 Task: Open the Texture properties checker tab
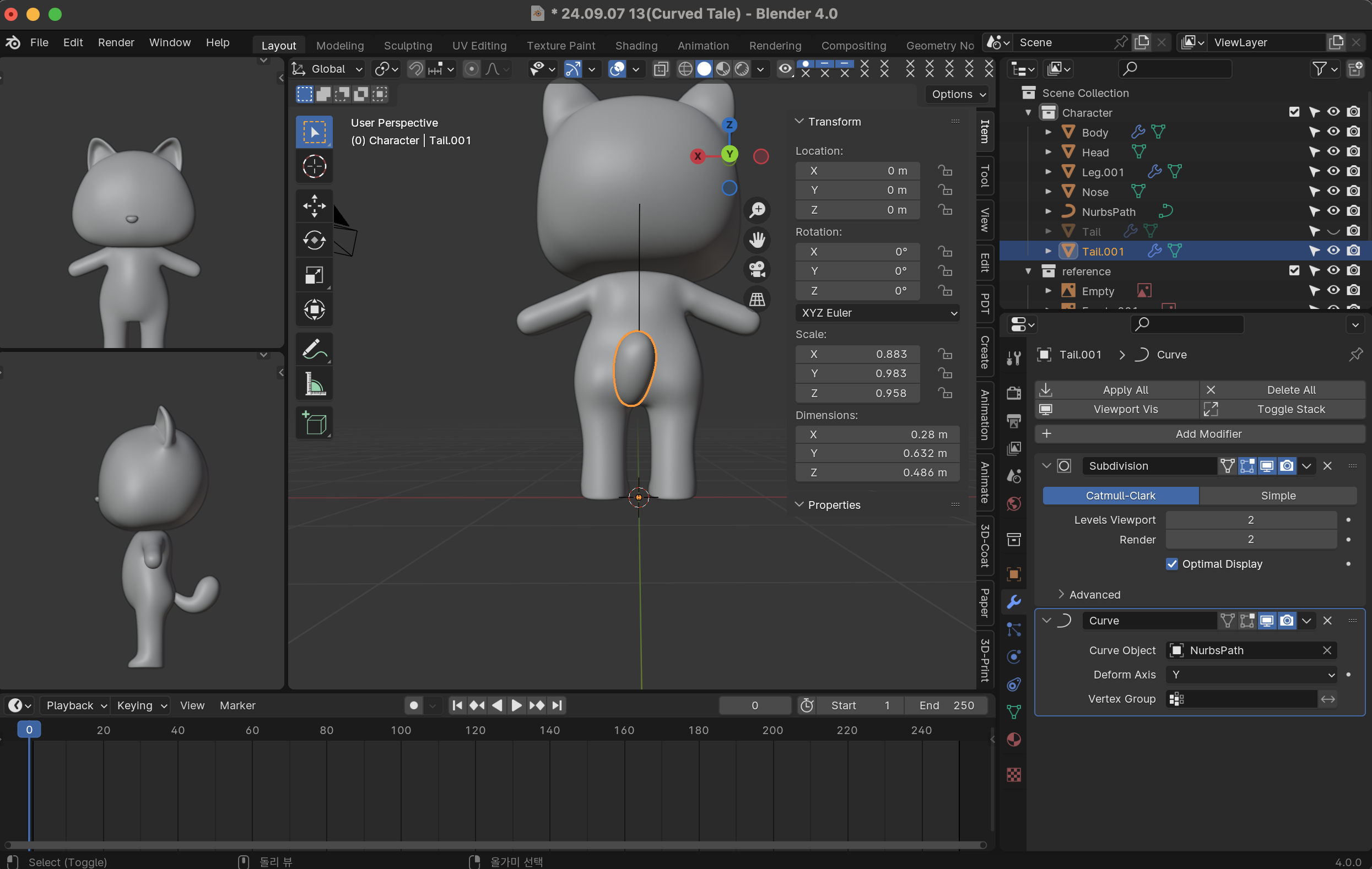coord(1014,774)
